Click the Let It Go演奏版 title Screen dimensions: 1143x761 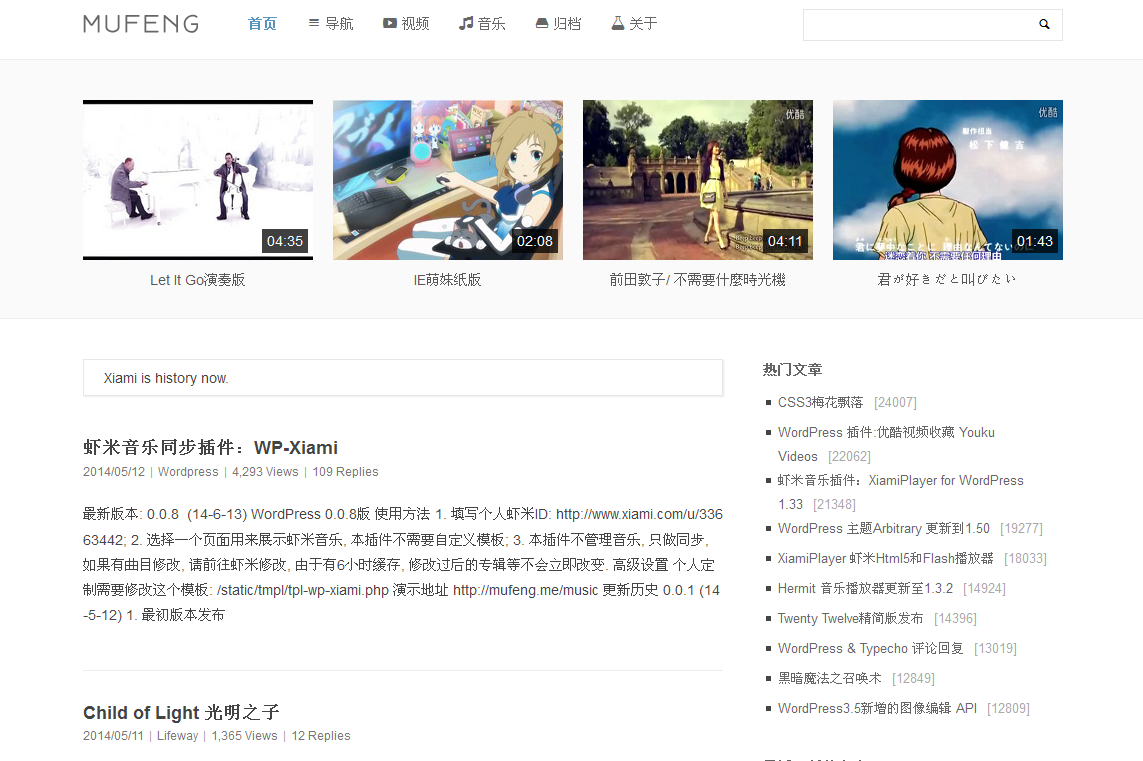coord(198,280)
